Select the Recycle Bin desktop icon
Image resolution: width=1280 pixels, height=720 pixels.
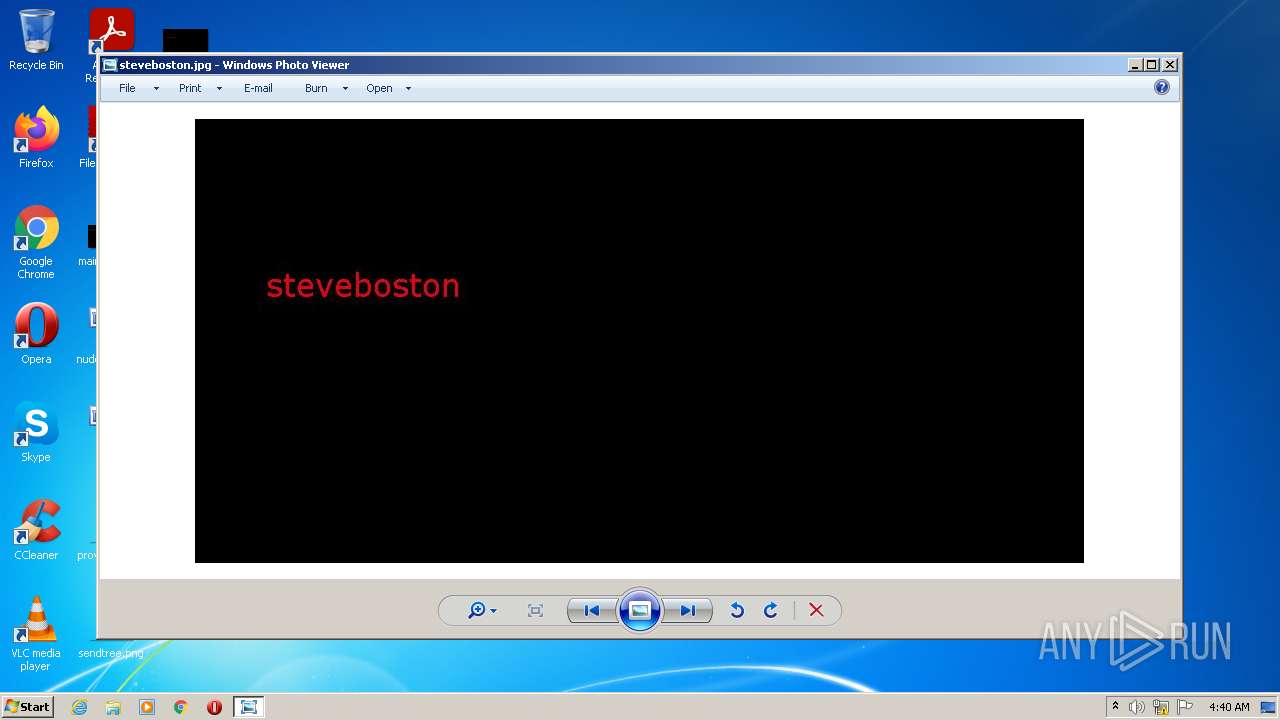[x=36, y=40]
